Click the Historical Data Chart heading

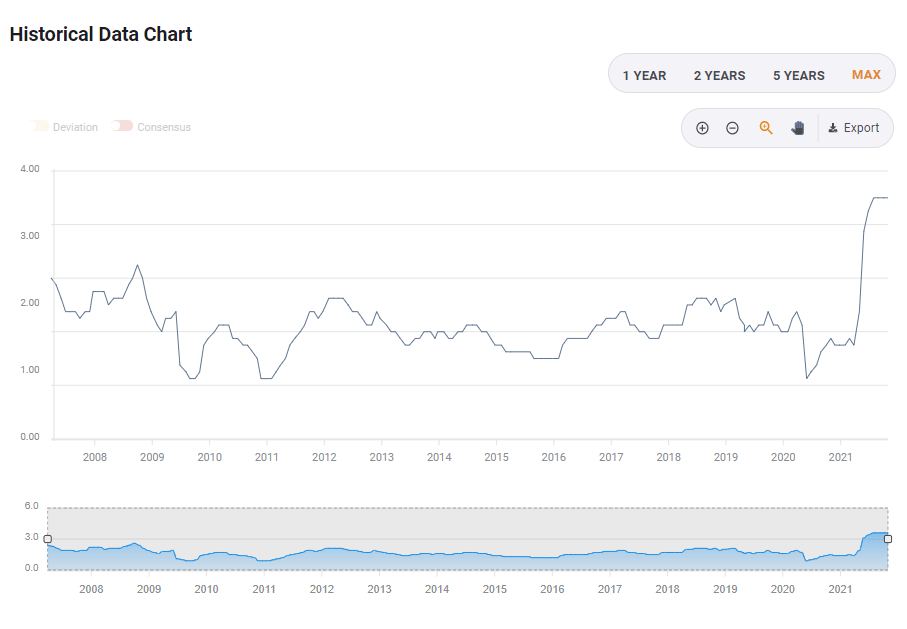click(x=101, y=34)
